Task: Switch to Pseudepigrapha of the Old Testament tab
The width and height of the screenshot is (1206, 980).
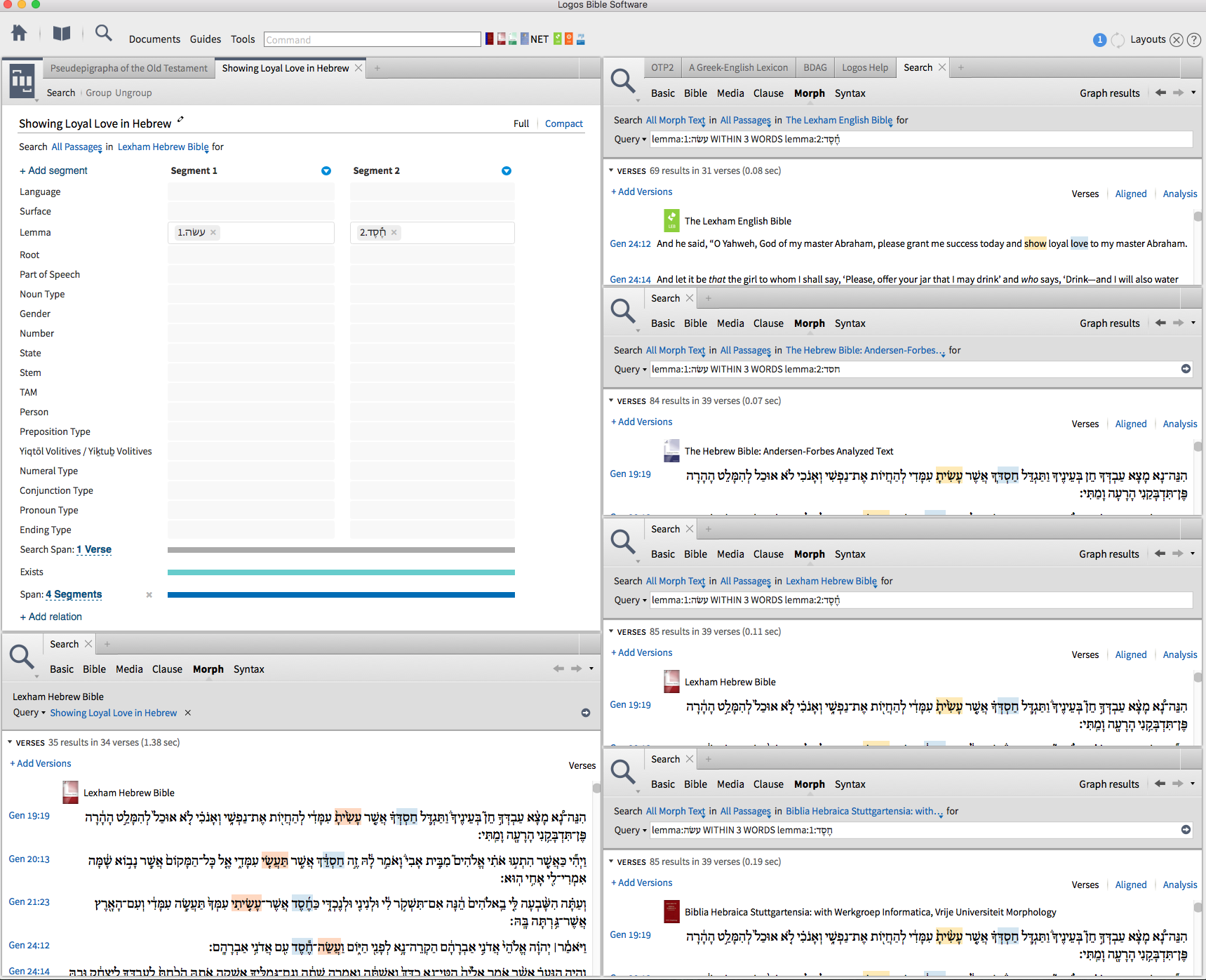Action: (128, 68)
